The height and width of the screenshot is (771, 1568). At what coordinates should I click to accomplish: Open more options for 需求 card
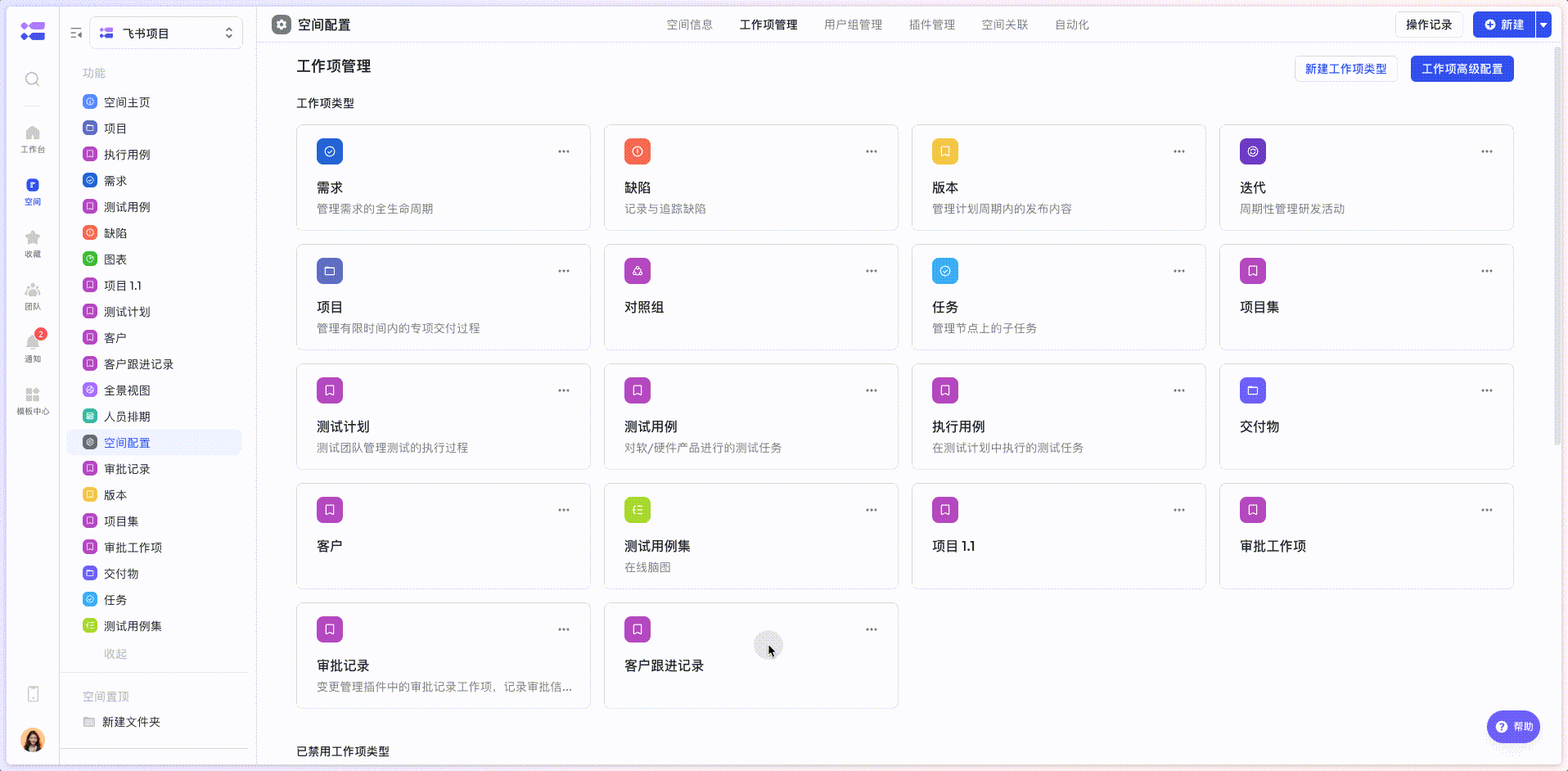pyautogui.click(x=564, y=151)
